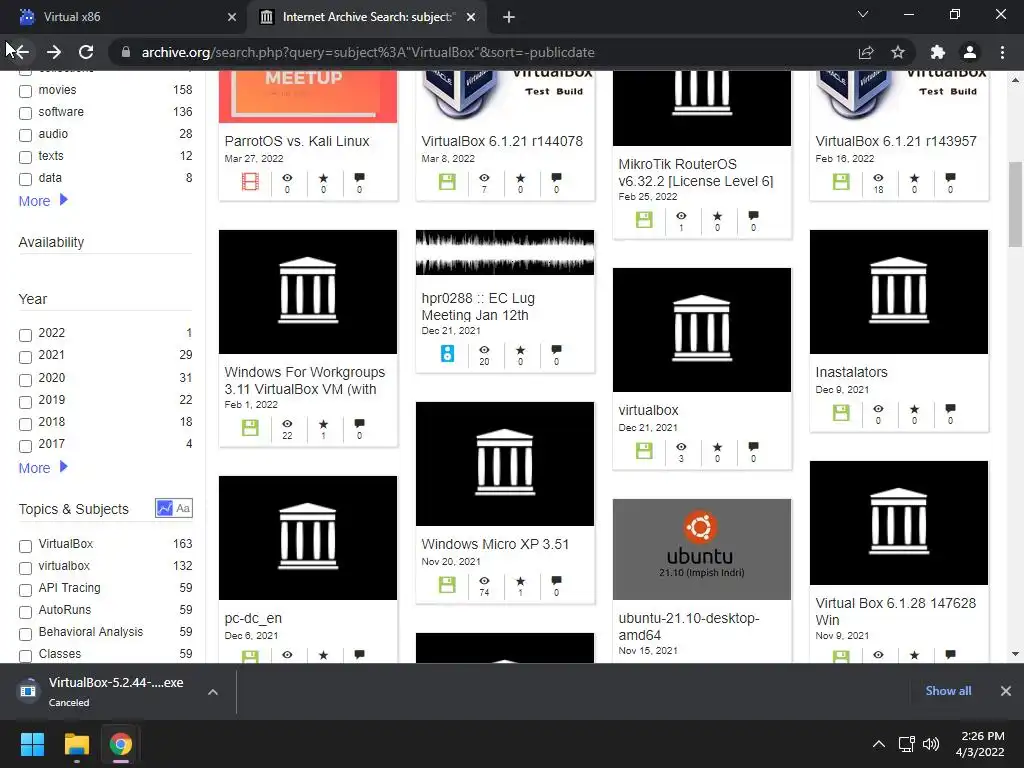Expand More media types list

click(x=43, y=200)
